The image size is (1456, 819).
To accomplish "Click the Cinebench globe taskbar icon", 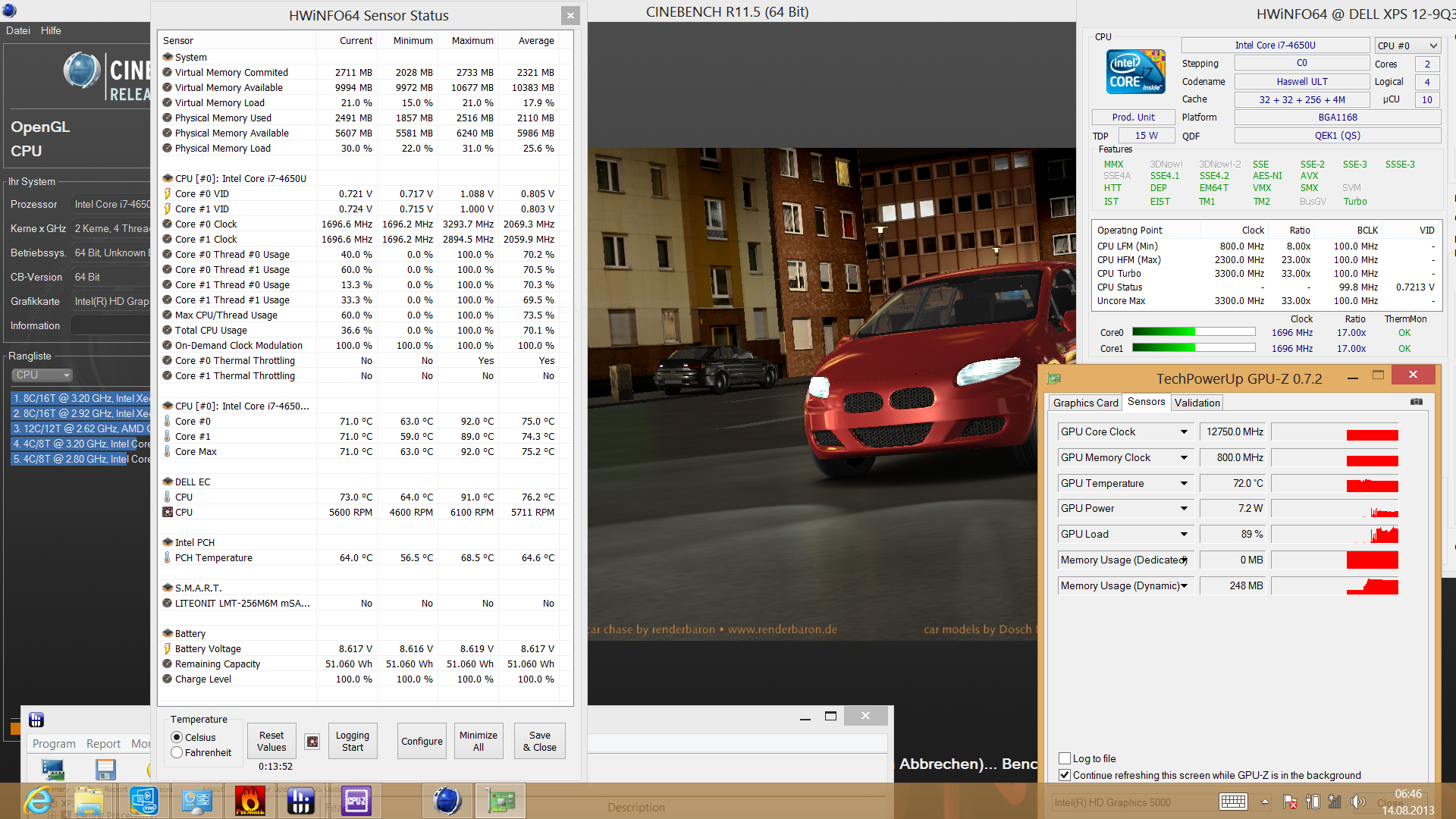I will click(447, 801).
